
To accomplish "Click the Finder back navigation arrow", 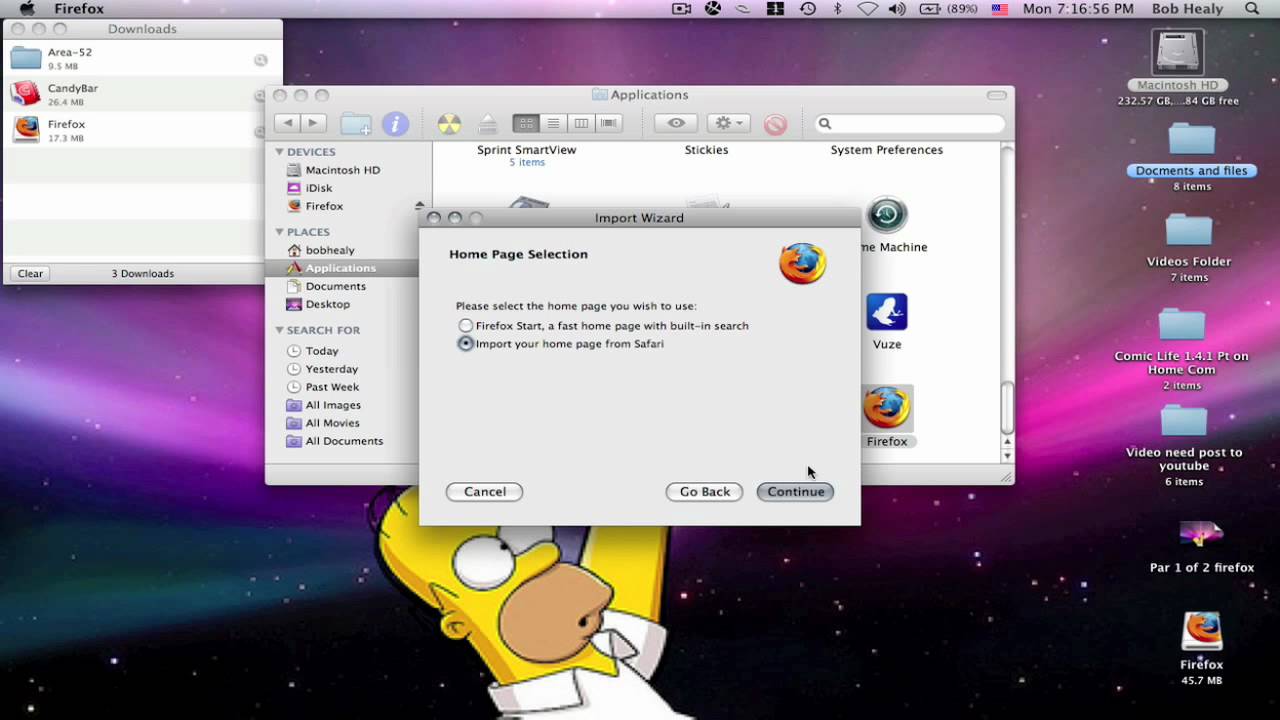I will [x=288, y=123].
